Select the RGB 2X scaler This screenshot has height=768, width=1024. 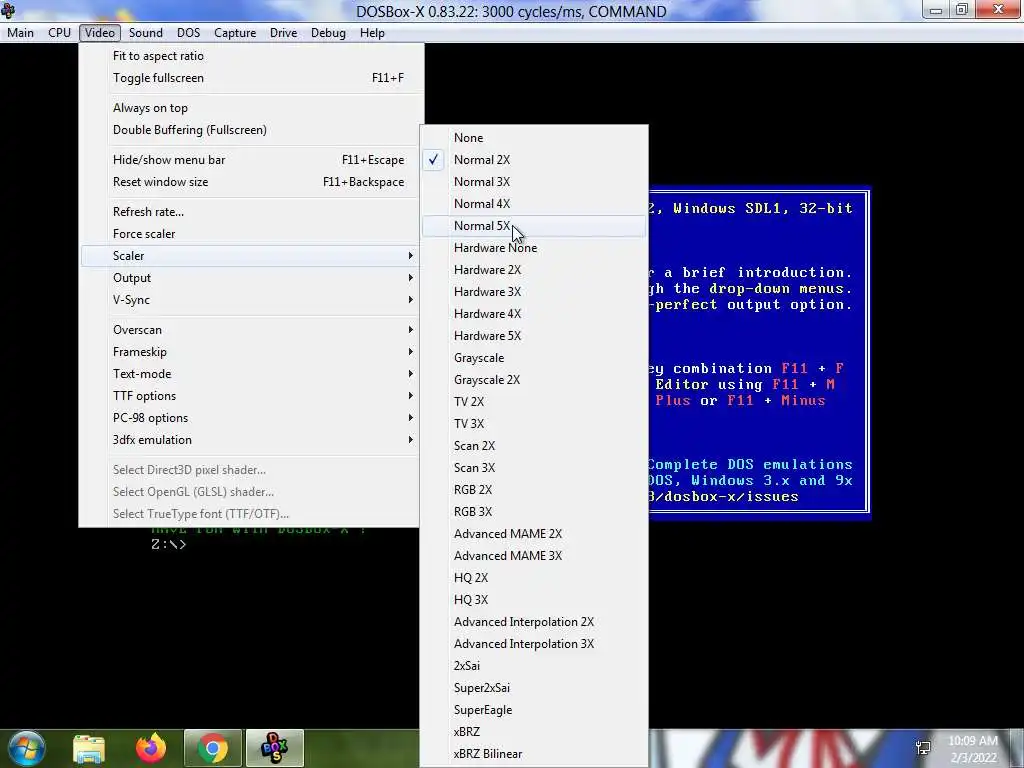pos(534,490)
